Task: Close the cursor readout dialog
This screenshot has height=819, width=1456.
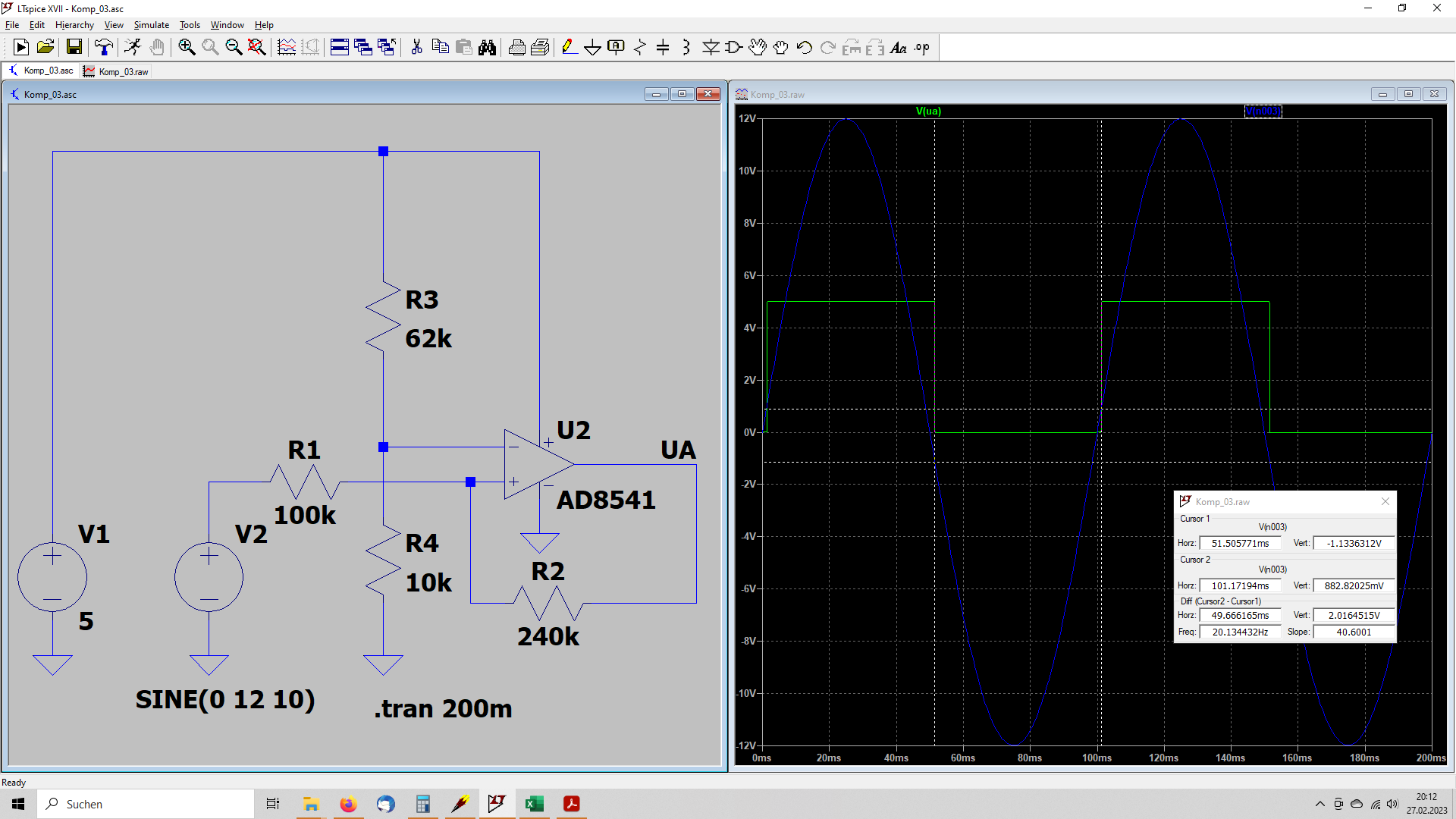Action: point(1385,501)
